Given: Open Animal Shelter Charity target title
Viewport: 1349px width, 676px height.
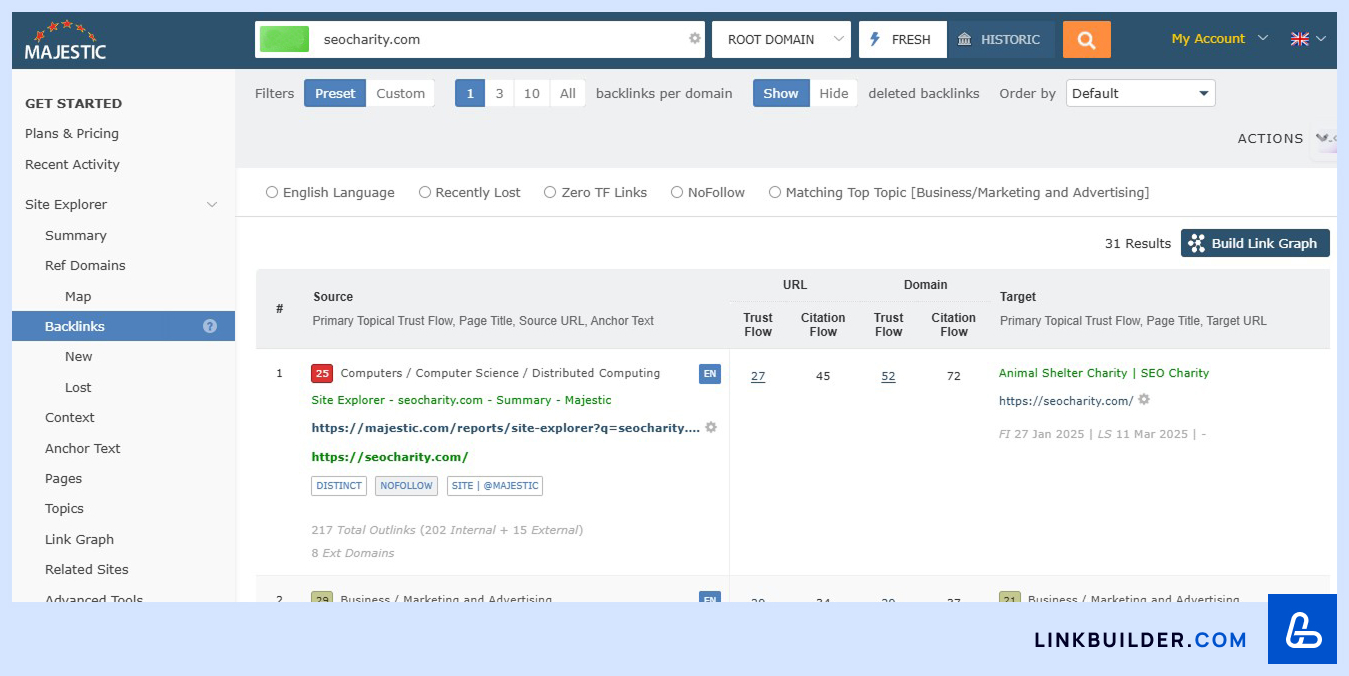Looking at the screenshot, I should point(1104,373).
